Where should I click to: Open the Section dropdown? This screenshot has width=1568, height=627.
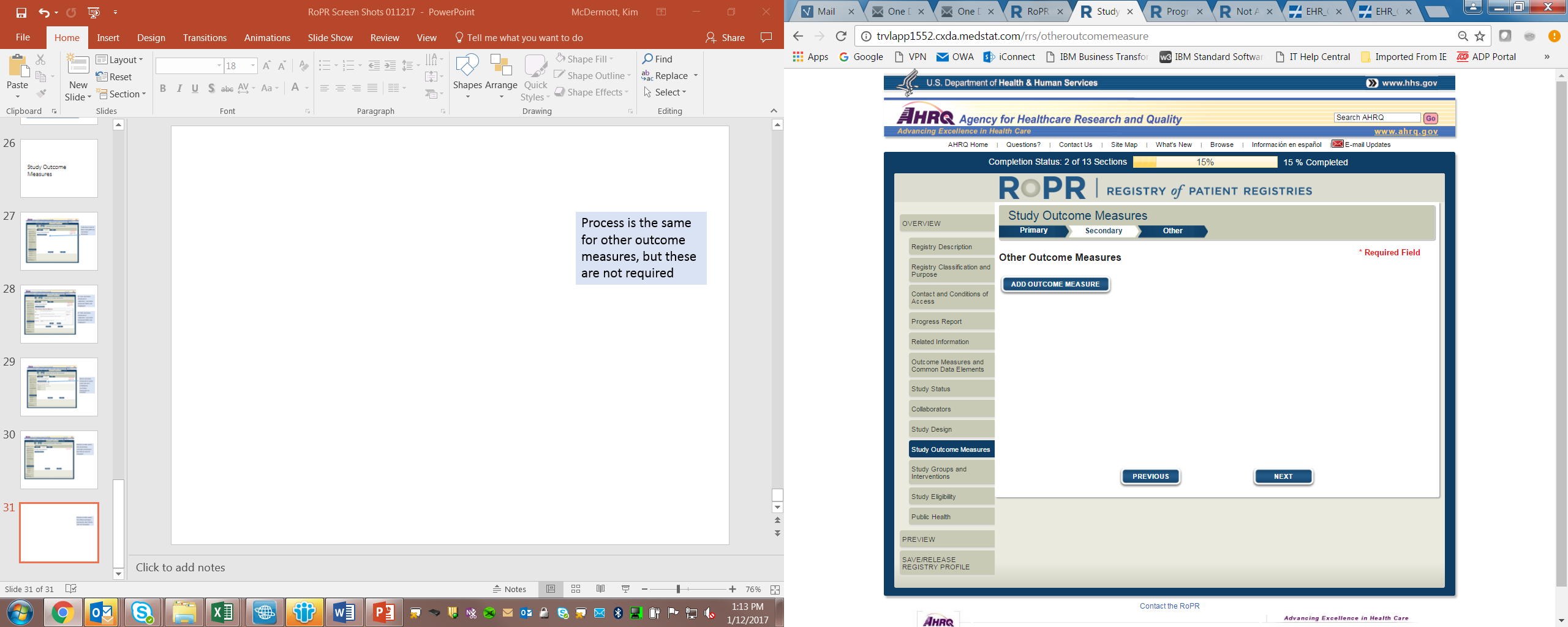(x=121, y=94)
